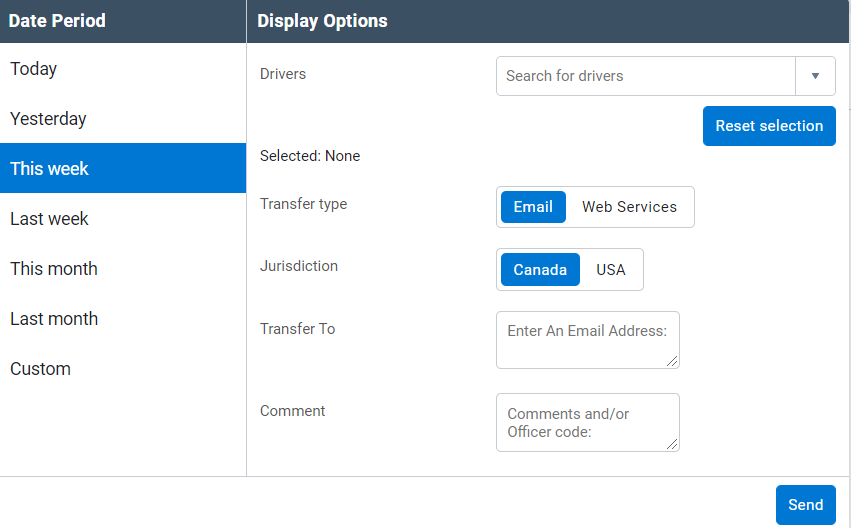Click into the Comments and Officer code box

pyautogui.click(x=587, y=422)
